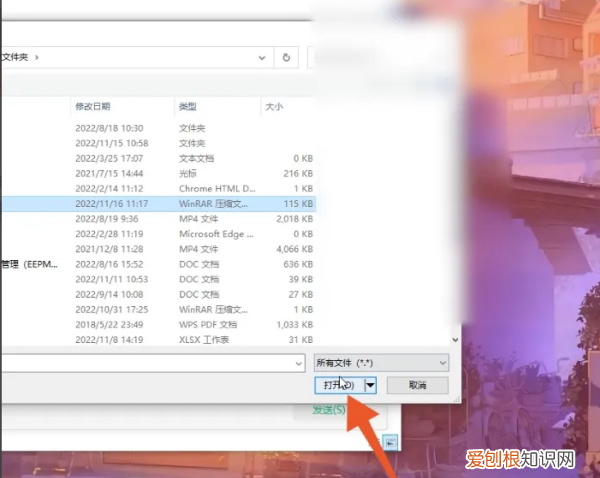Image resolution: width=600 pixels, height=478 pixels.
Task: Select the row dated 2022/8/18 10:30
Action: click(x=158, y=128)
